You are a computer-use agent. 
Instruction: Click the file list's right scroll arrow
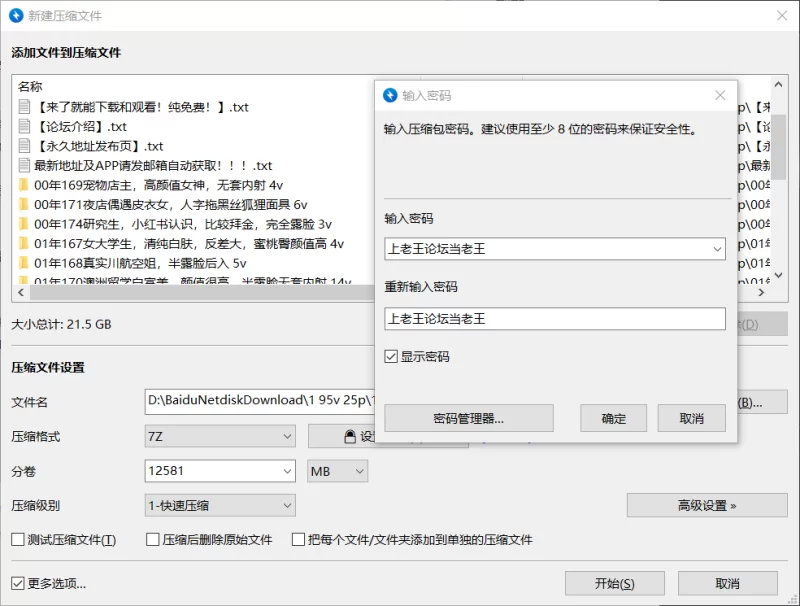tap(761, 292)
